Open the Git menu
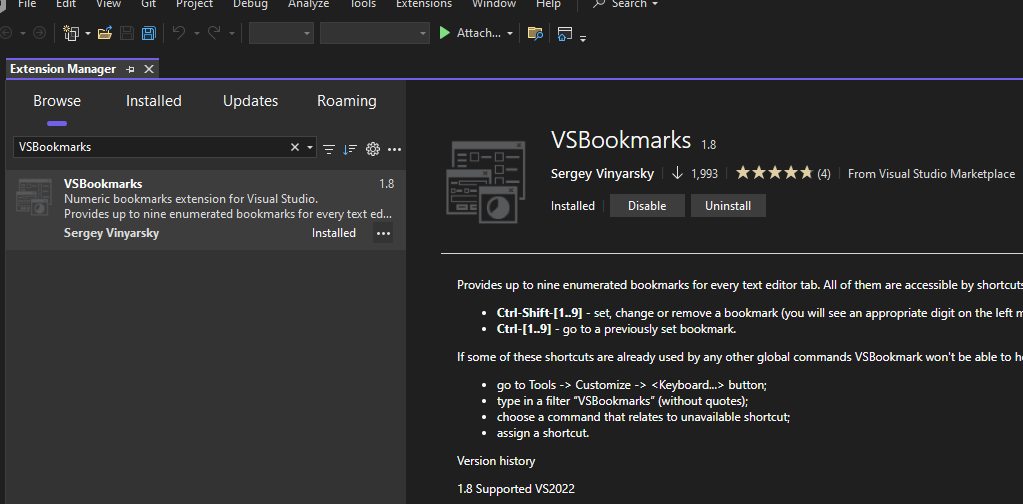Screen dimensions: 1023x504 click(x=148, y=4)
